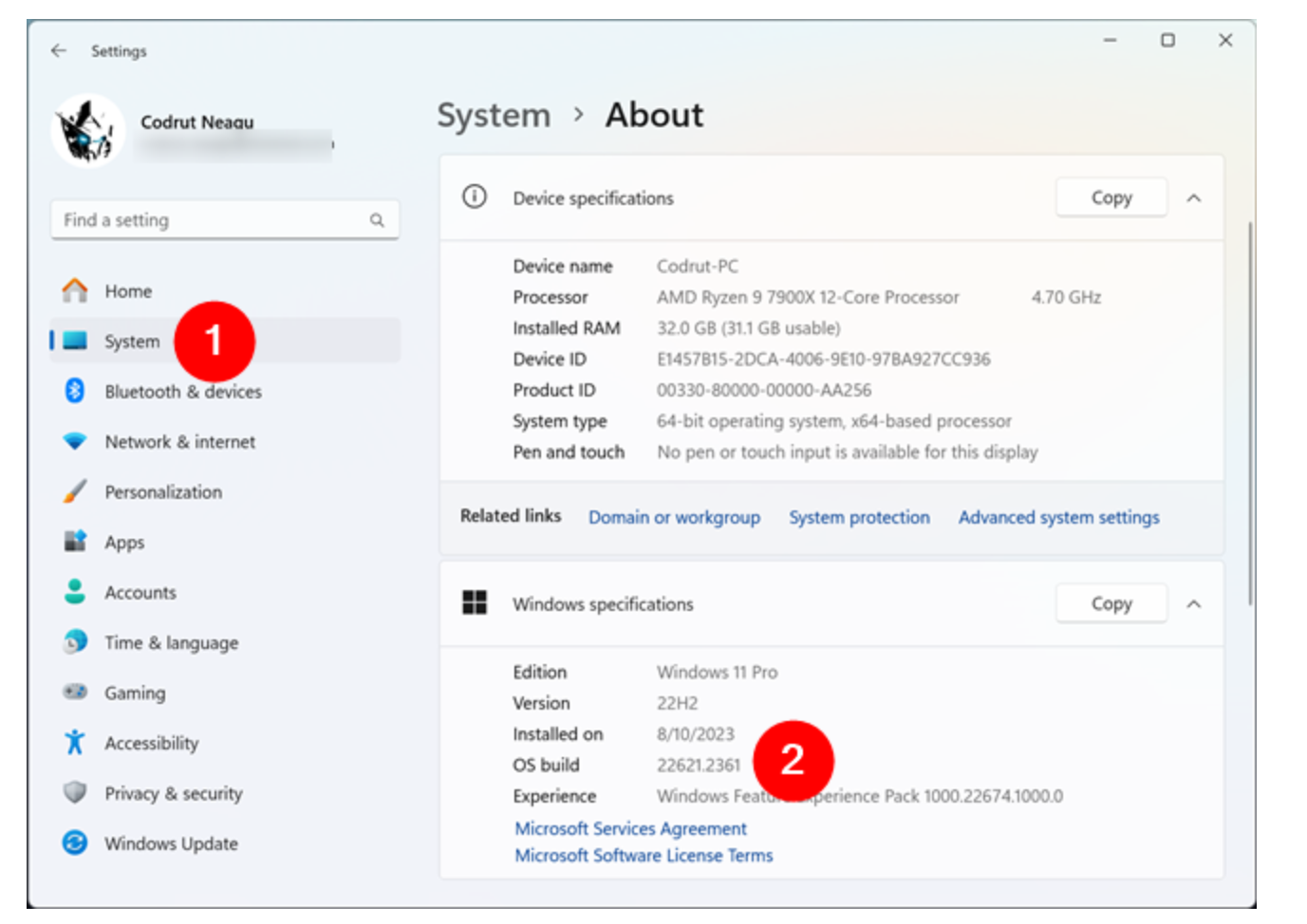
Task: Click the Device ID value E1457B15-2DCA
Action: click(823, 359)
